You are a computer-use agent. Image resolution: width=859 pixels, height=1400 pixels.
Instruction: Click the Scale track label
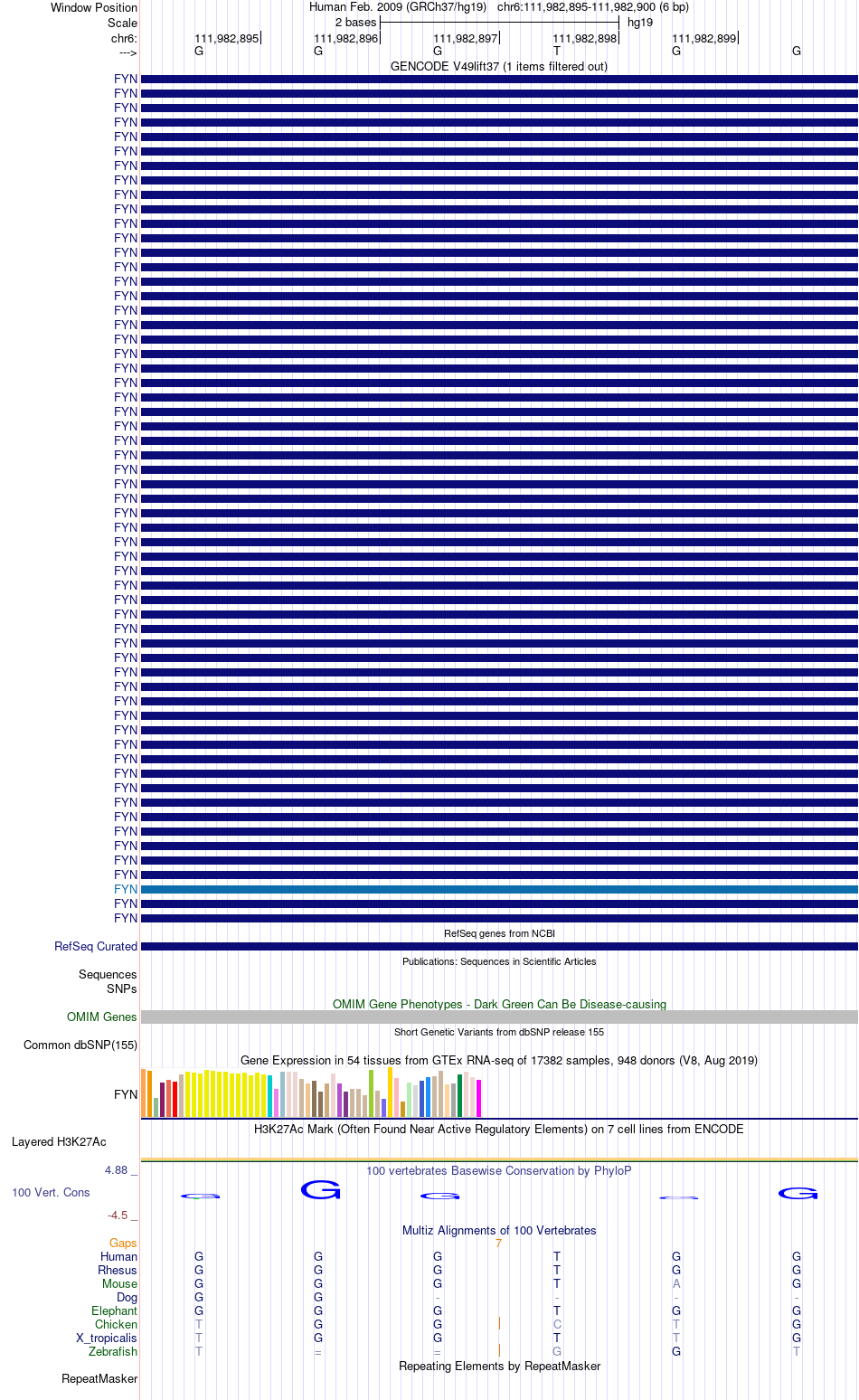[122, 23]
